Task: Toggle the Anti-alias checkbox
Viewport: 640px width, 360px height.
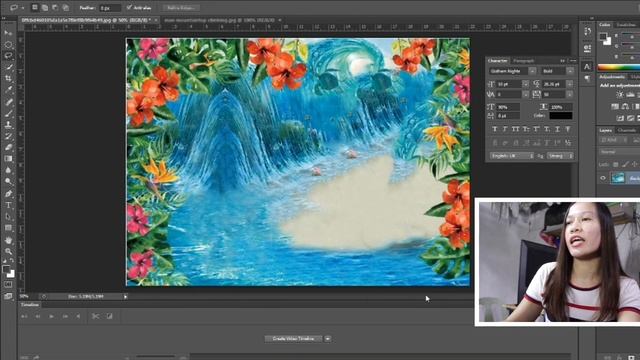Action: pos(129,7)
